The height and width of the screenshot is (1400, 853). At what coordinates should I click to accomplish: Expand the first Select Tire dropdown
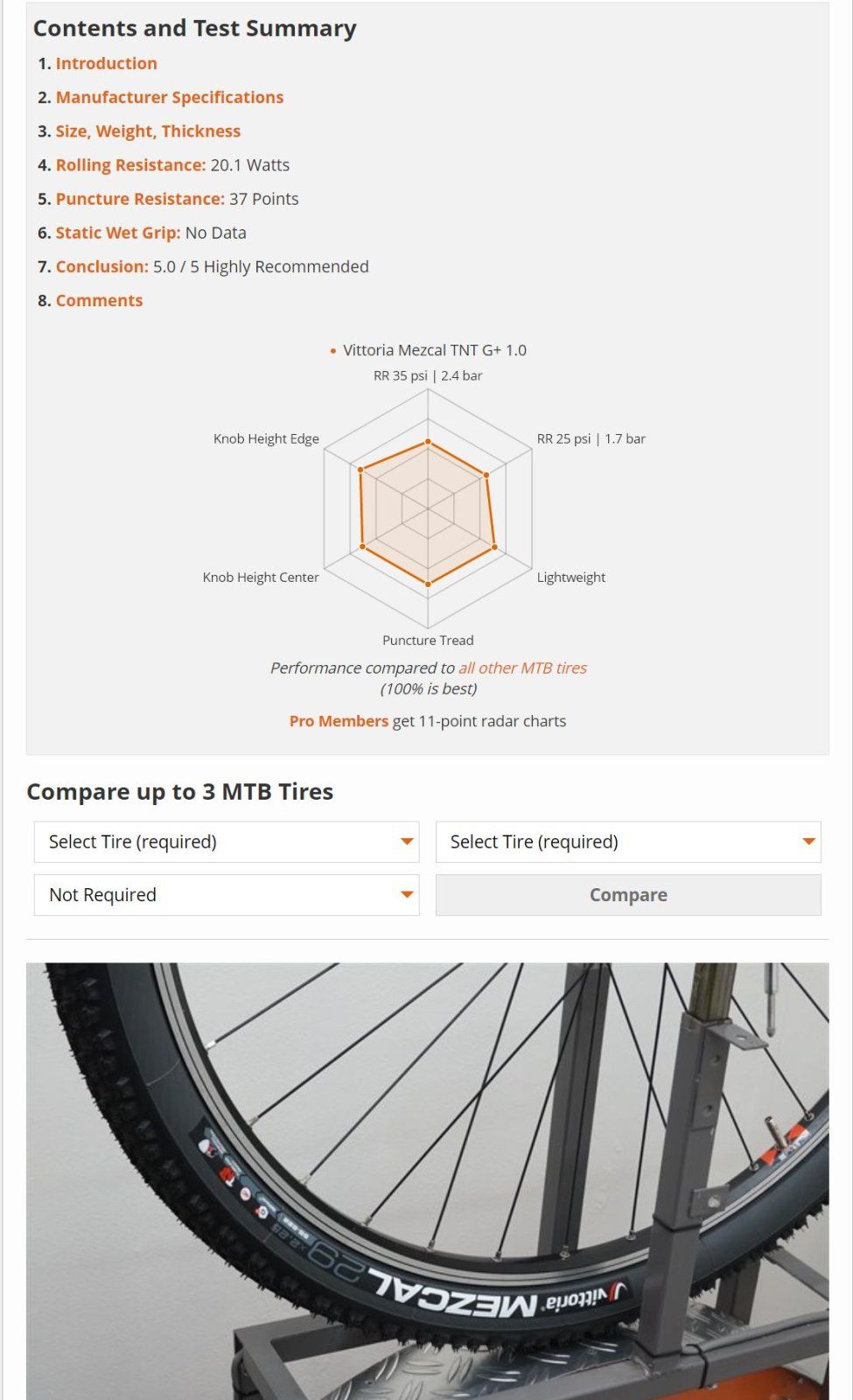[227, 843]
